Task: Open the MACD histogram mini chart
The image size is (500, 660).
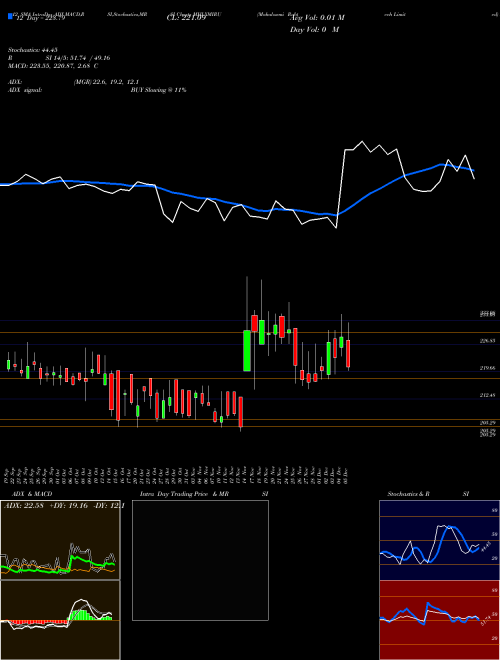Action: 60,620
